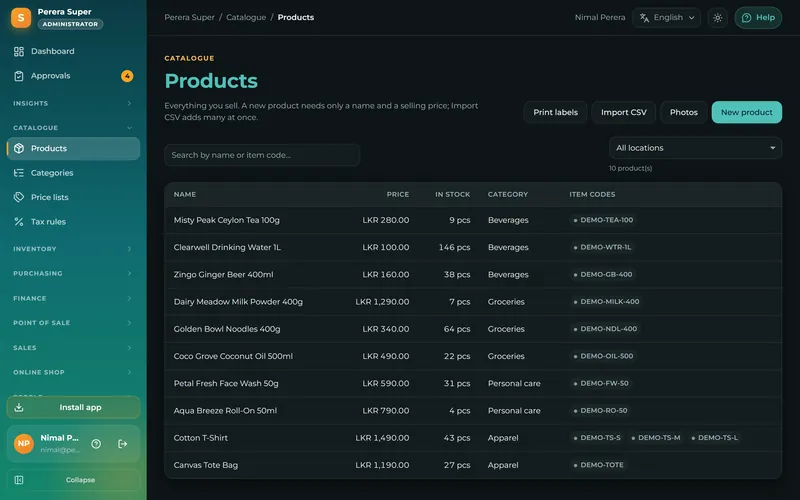Click the Approvals badge showing 4
The width and height of the screenshot is (800, 500).
127,76
